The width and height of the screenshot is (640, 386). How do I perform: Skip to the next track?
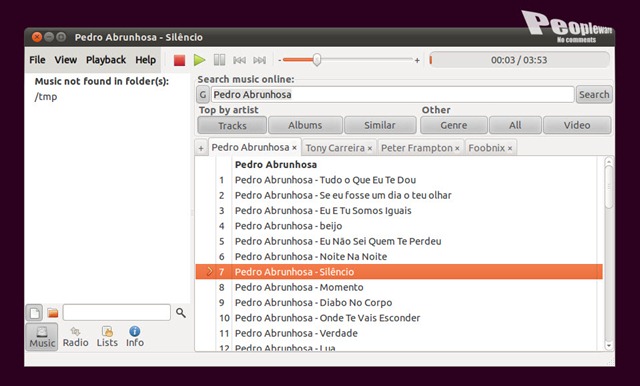click(260, 60)
